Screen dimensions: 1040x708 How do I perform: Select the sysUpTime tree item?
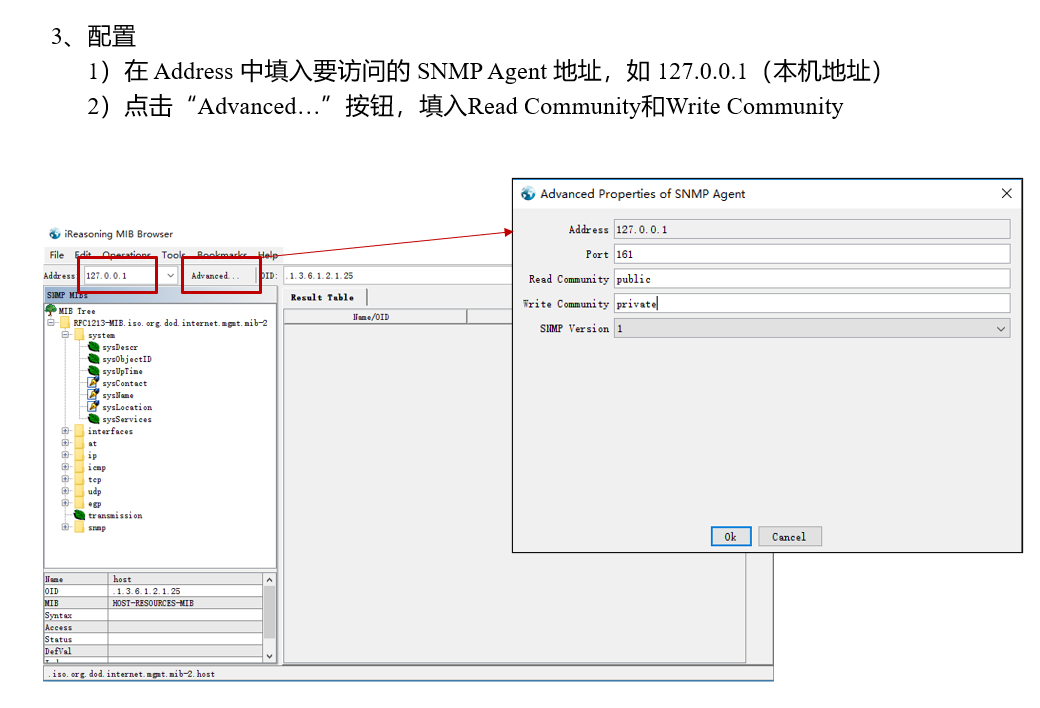click(x=122, y=371)
